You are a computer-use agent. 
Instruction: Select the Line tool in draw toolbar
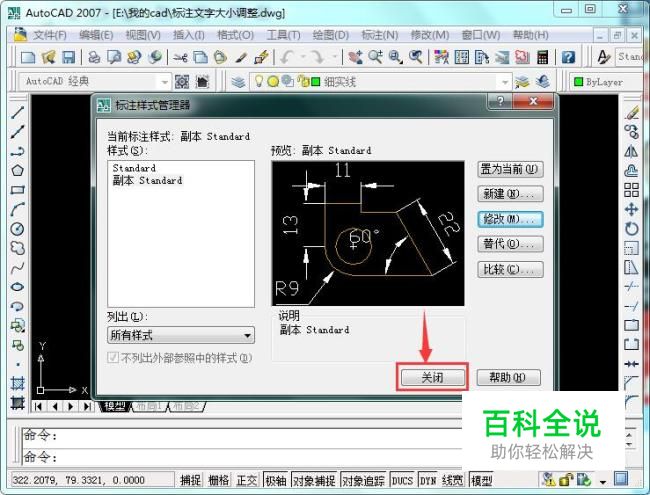[17, 112]
